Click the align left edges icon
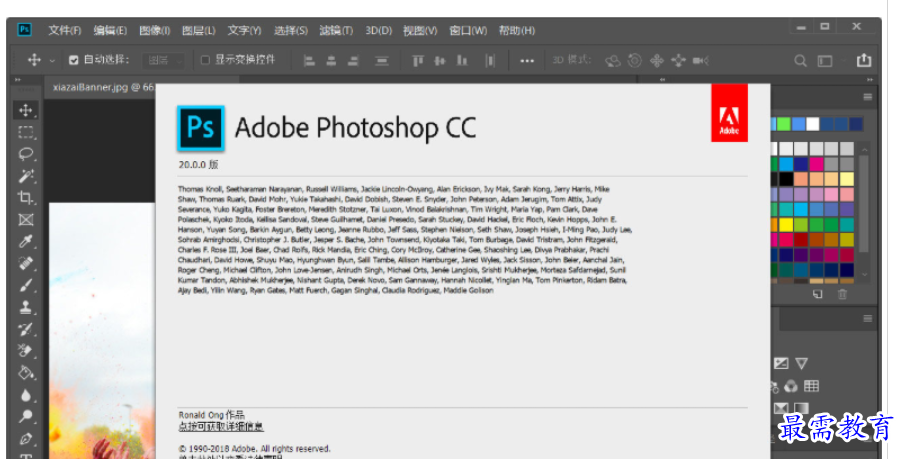Image resolution: width=902 pixels, height=459 pixels. point(309,60)
